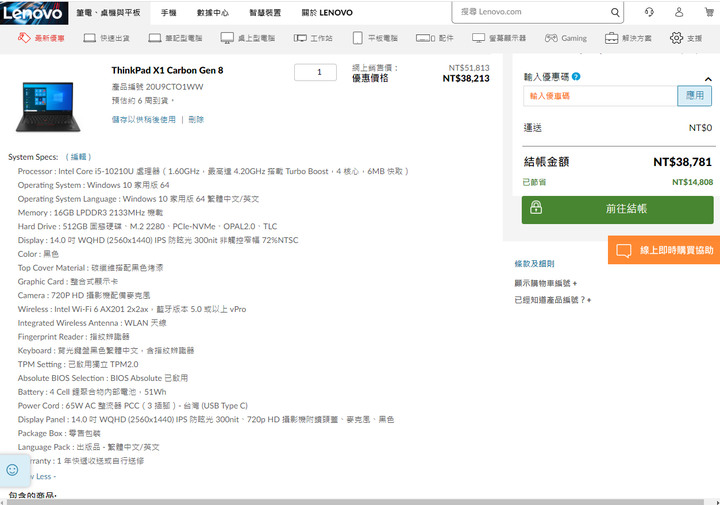
Task: Open the user account icon
Action: click(x=679, y=12)
